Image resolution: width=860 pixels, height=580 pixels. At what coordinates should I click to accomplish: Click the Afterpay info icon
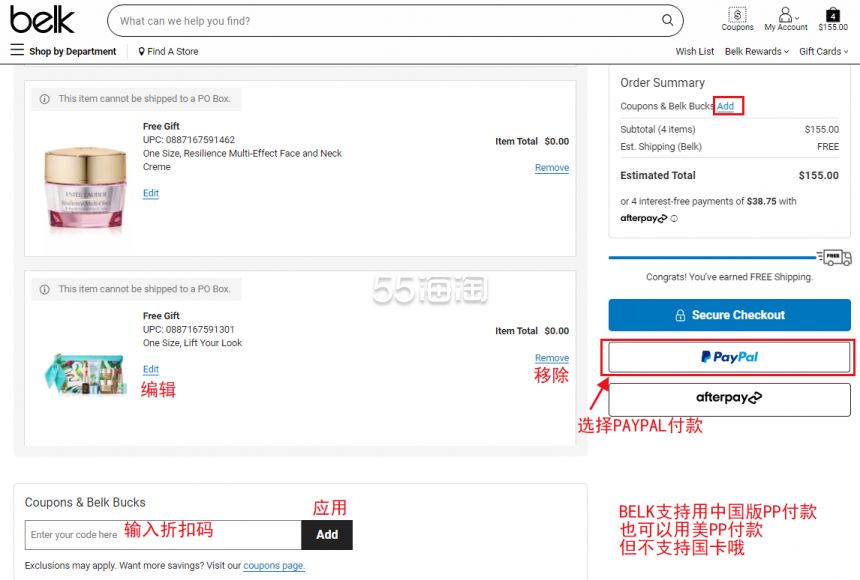(674, 218)
